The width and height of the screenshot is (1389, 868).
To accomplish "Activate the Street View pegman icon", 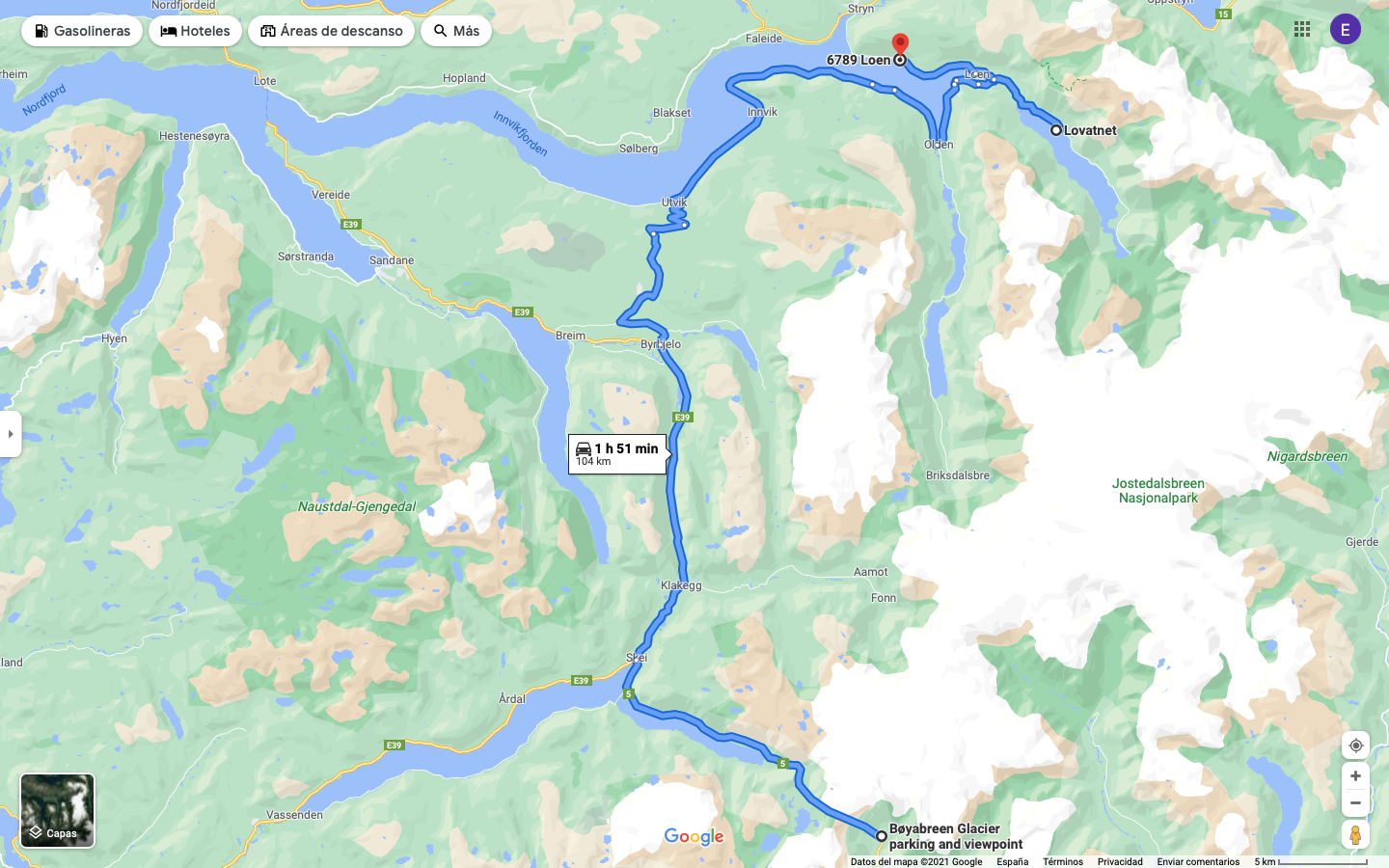I will tap(1355, 834).
